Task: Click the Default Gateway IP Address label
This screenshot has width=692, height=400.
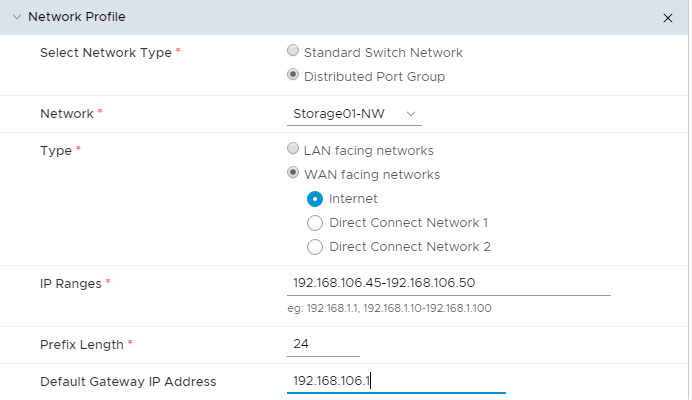Action: (x=127, y=381)
